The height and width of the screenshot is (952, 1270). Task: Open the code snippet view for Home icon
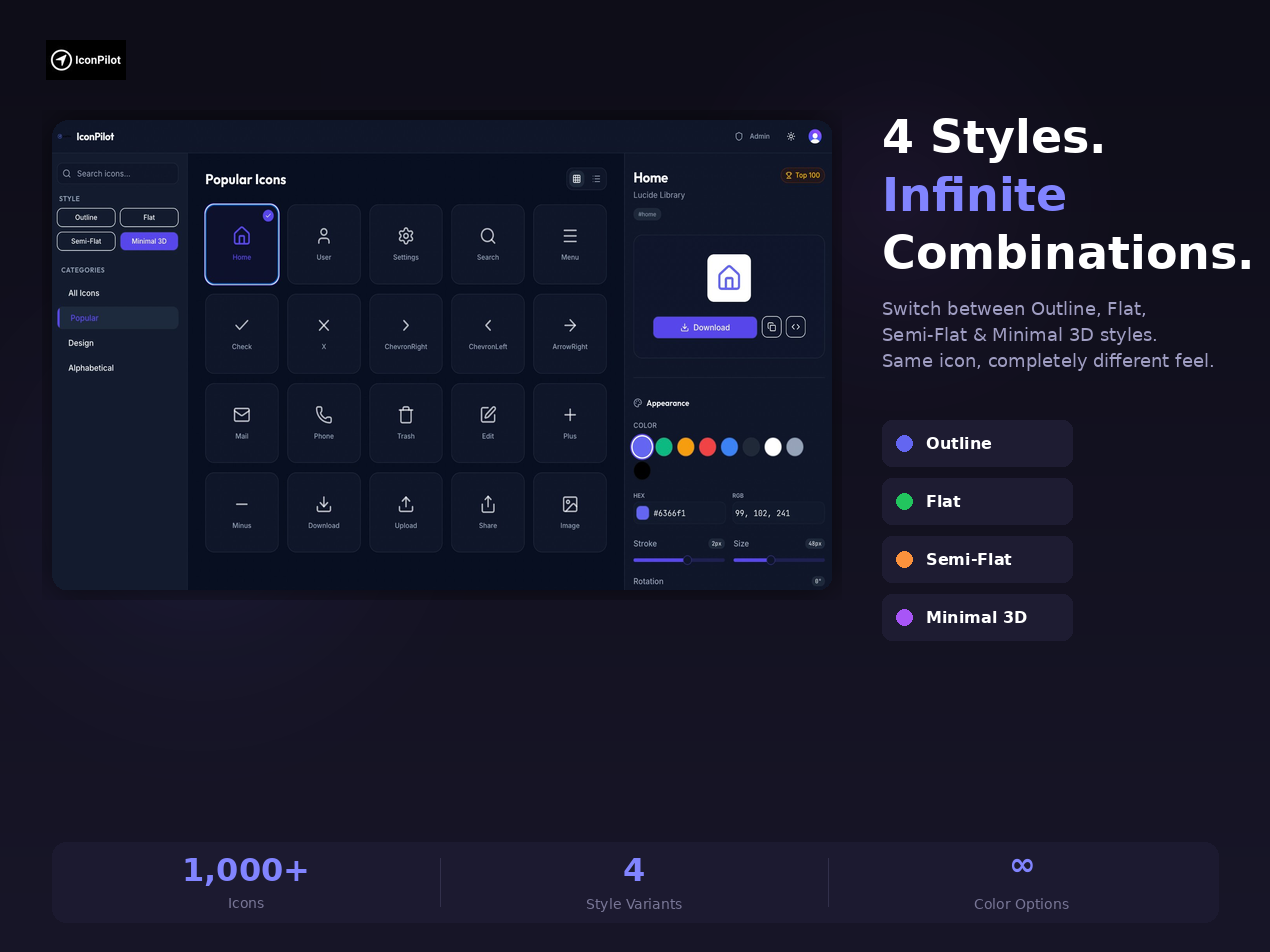[x=795, y=326]
